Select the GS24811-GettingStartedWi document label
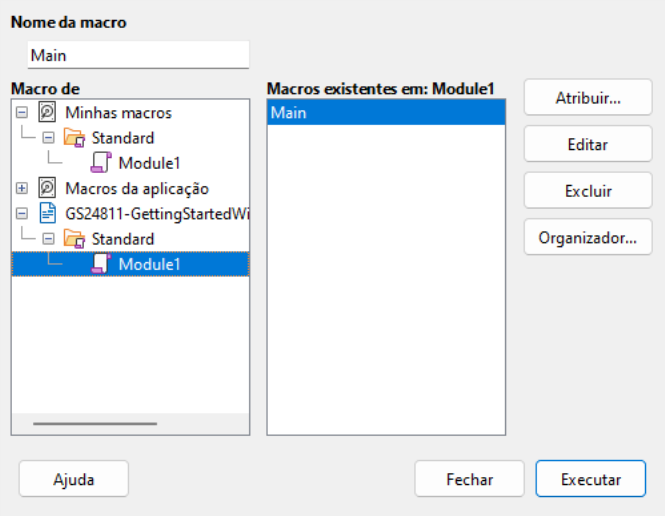Viewport: 665px width, 516px height. click(x=157, y=214)
